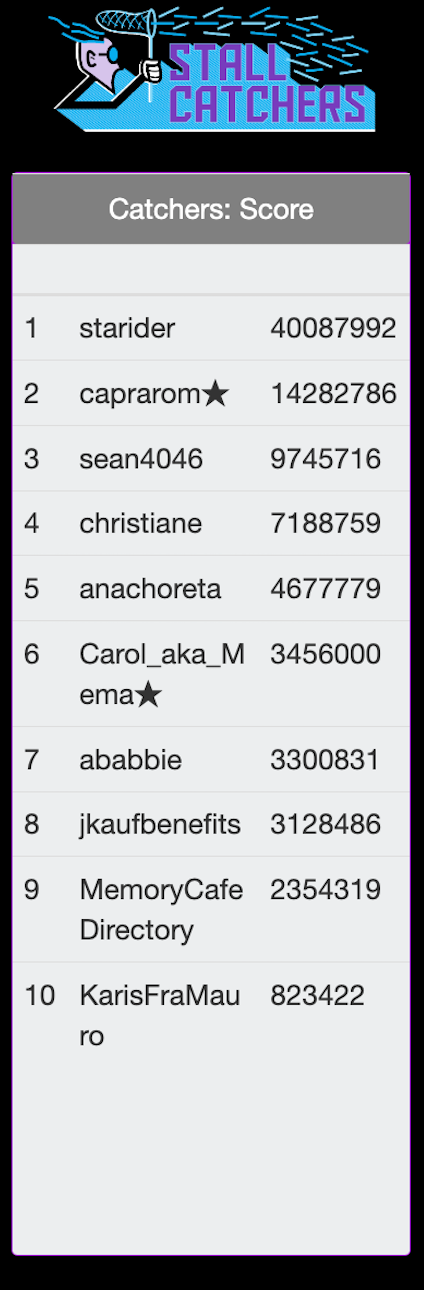Click the MemoryCafeDirectory username
Viewport: 424px width, 1290px height.
click(161, 910)
